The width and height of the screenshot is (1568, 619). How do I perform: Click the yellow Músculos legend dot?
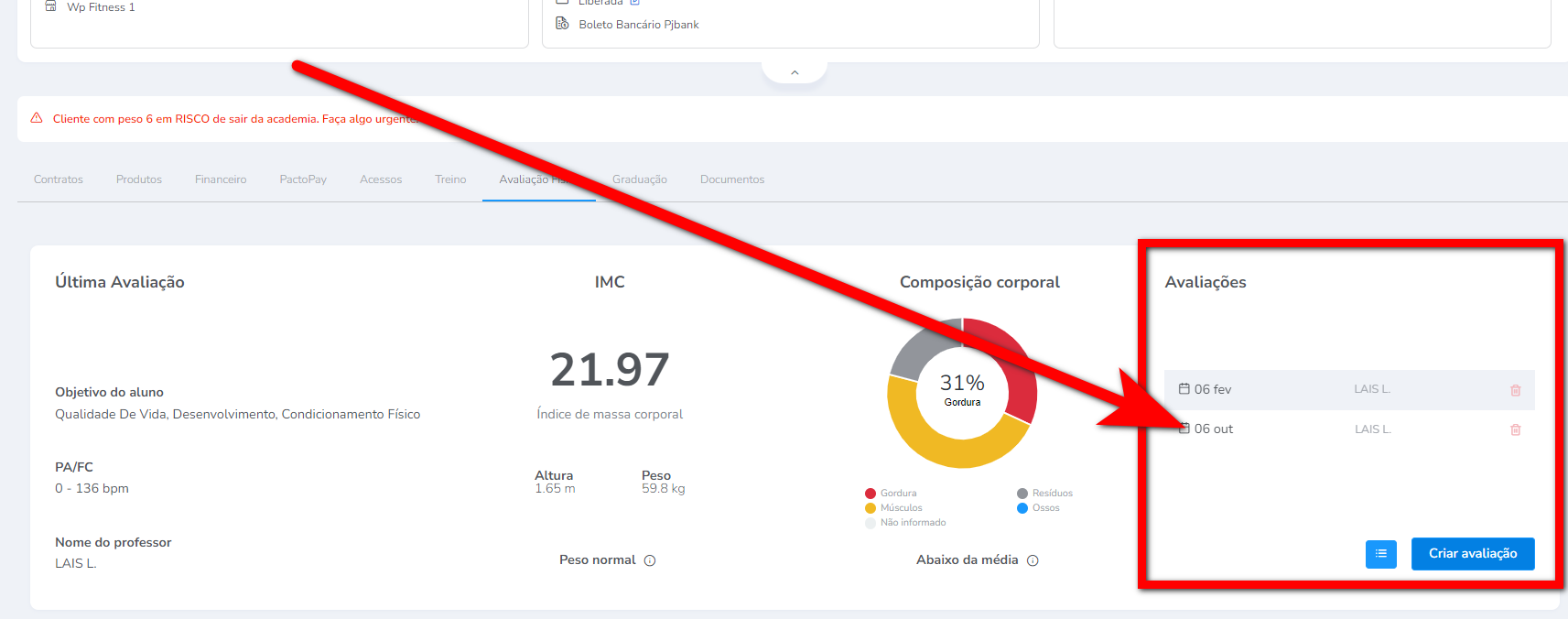[871, 508]
